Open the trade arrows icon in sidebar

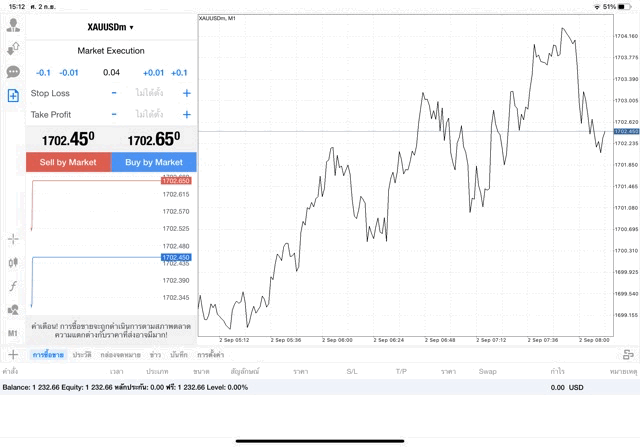click(13, 48)
